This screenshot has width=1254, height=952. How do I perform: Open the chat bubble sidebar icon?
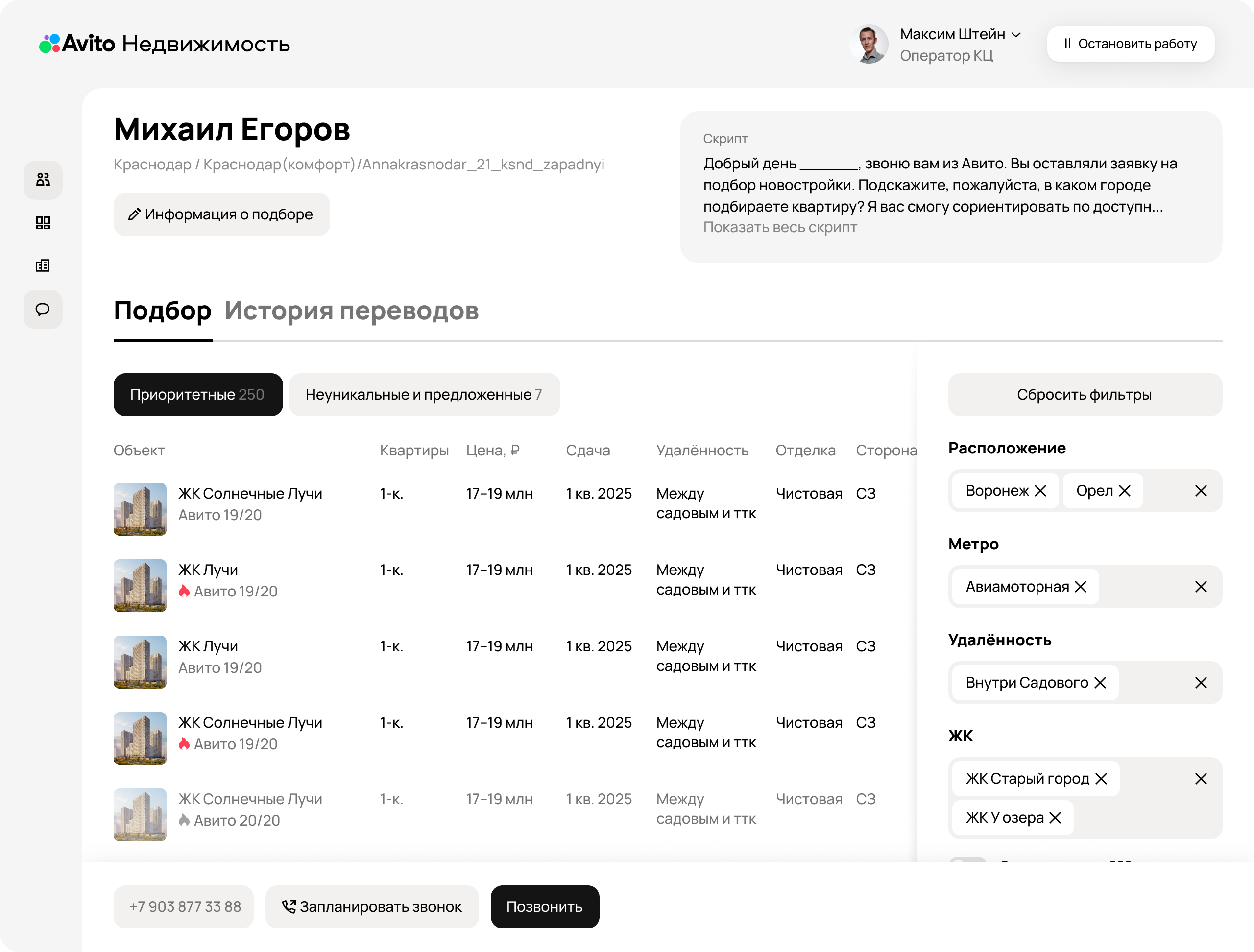43,309
